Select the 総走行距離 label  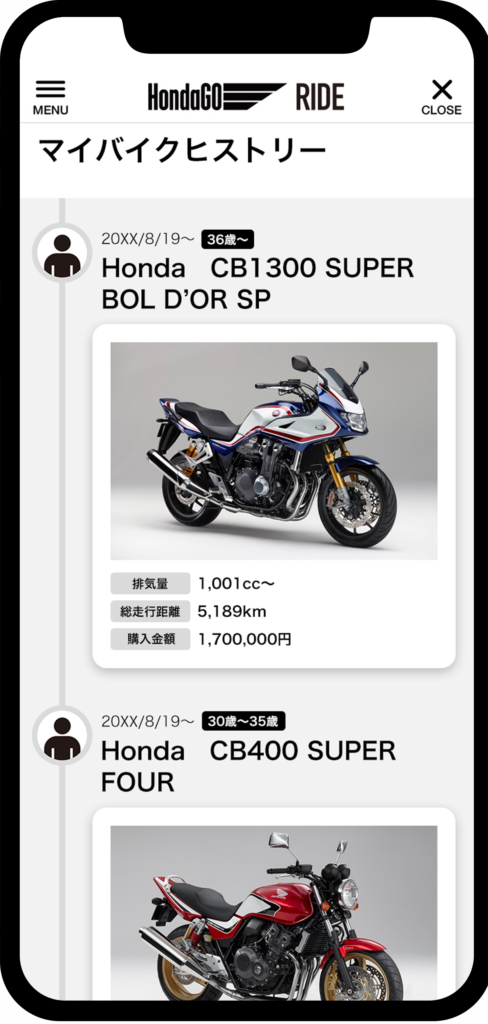pos(150,611)
